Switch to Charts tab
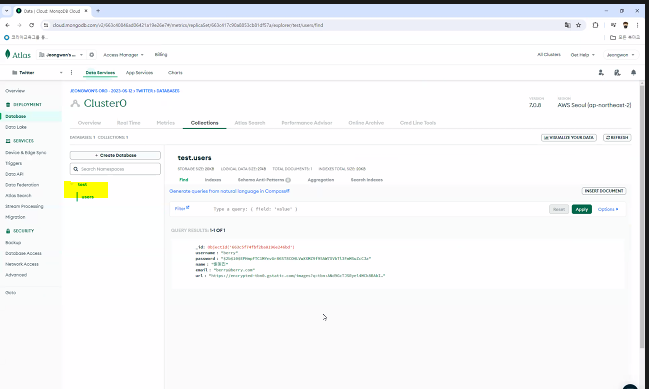The width and height of the screenshot is (649, 389). pyautogui.click(x=175, y=72)
